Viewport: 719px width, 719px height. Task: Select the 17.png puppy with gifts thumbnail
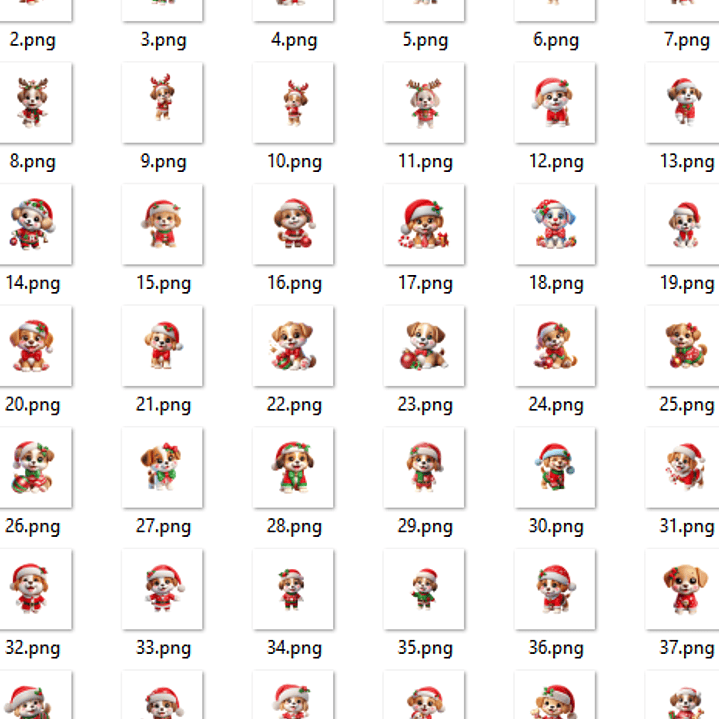tap(424, 224)
